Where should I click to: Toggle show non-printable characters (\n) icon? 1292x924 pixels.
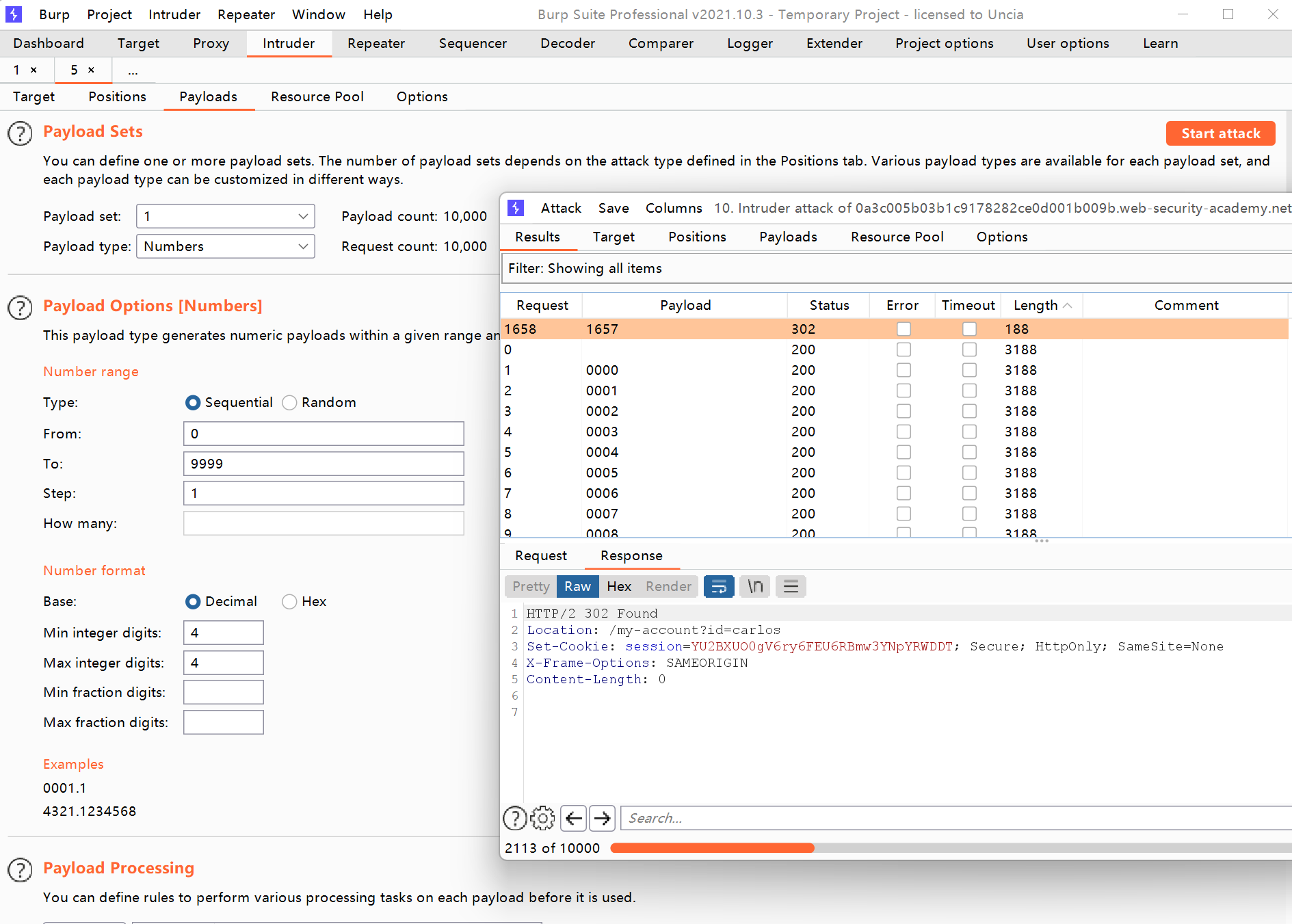(755, 586)
